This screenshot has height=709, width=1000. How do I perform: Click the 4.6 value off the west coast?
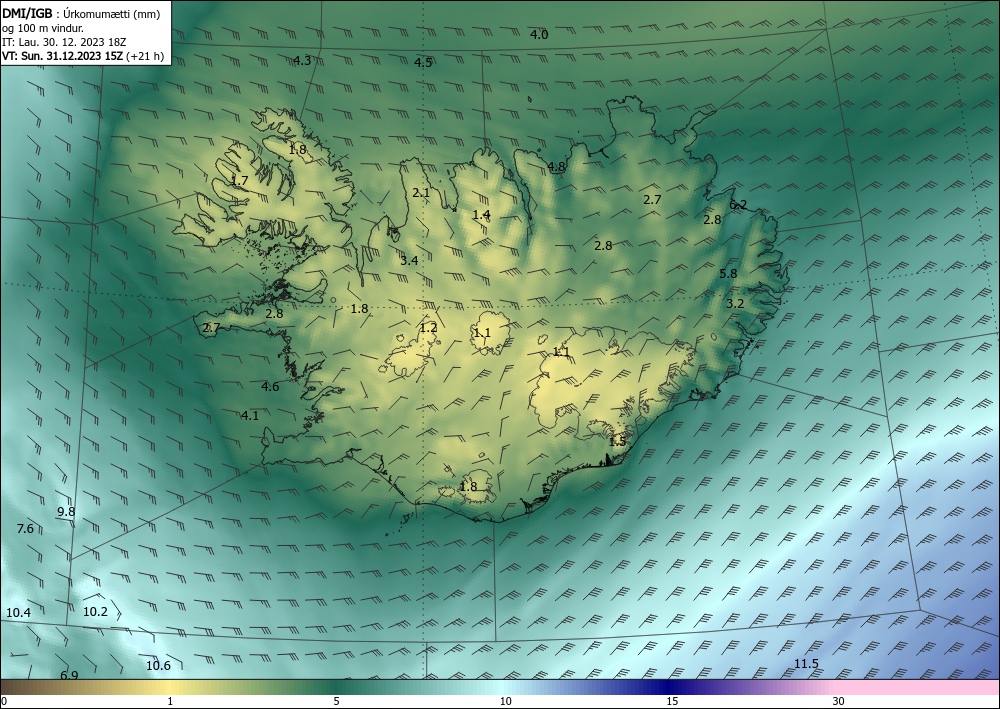click(270, 386)
